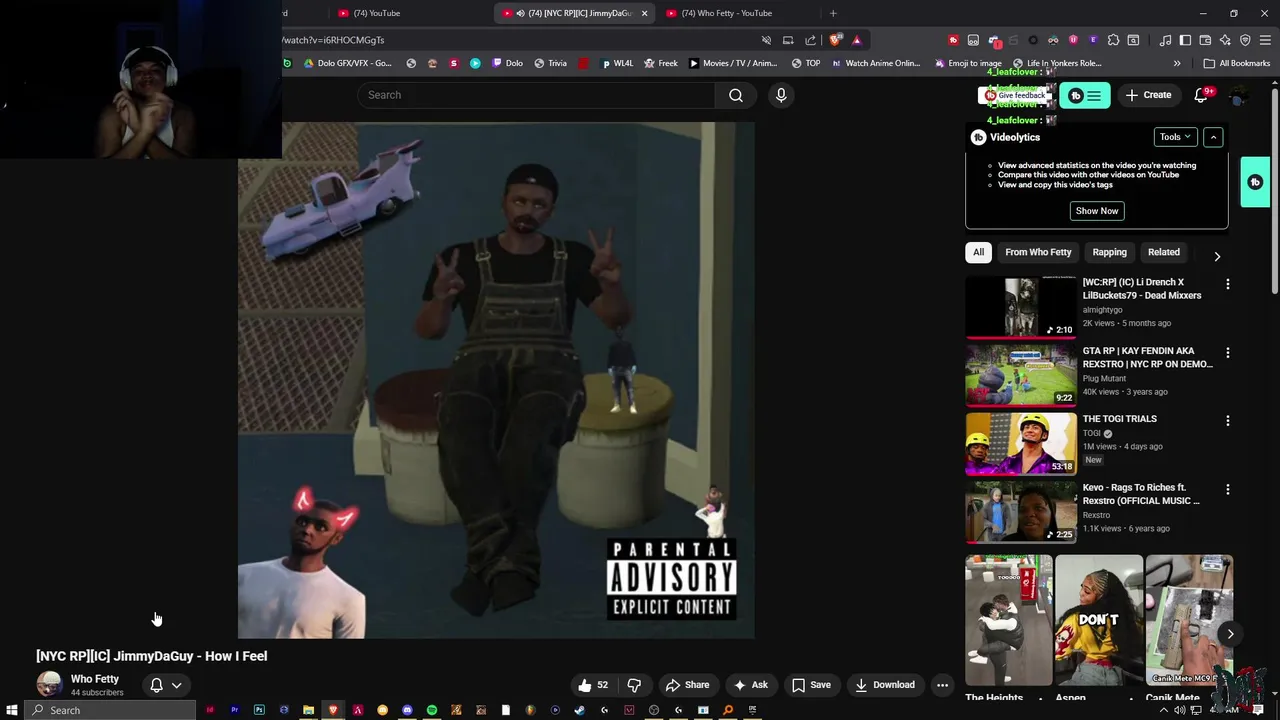Open Photoshop from the taskbar
The width and height of the screenshot is (1280, 720).
point(259,710)
